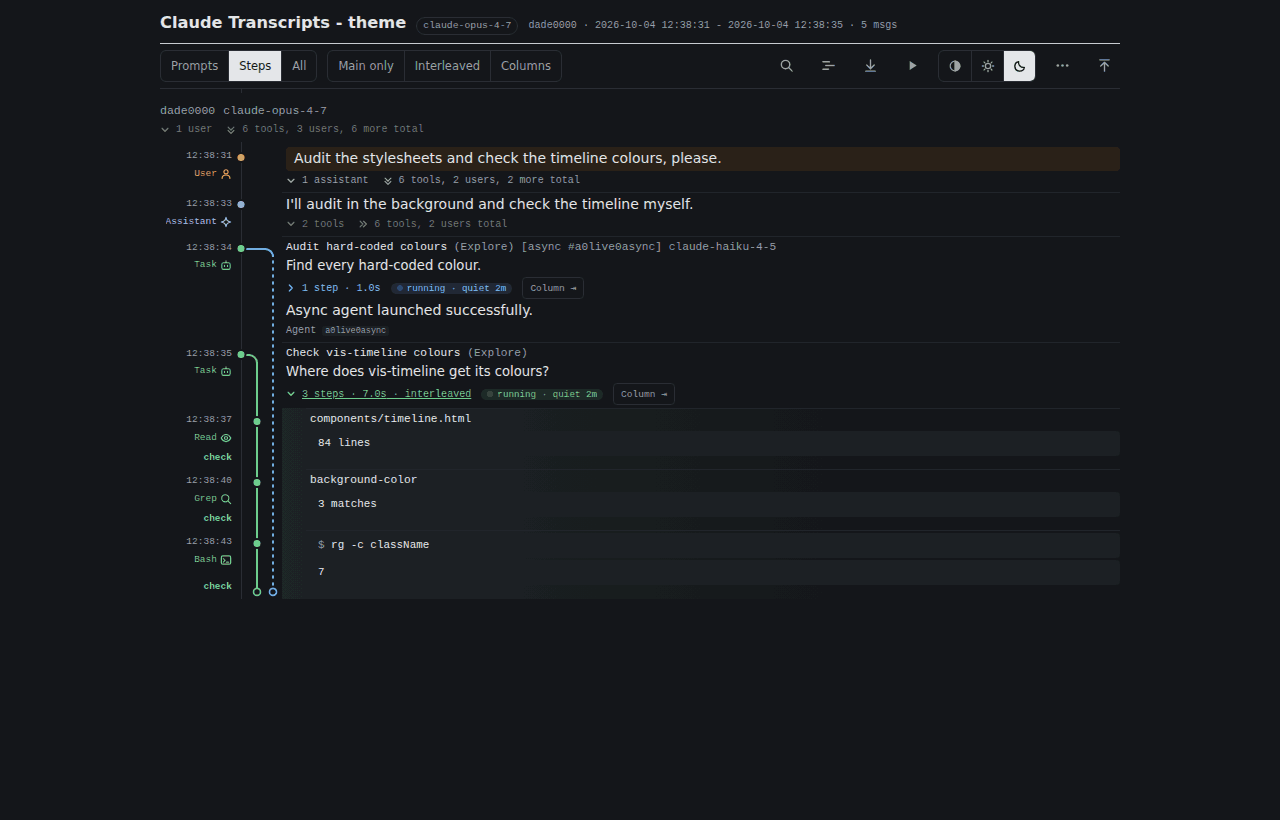Viewport: 1280px width, 820px height.
Task: Collapse the top '1 user' expander
Action: click(186, 129)
